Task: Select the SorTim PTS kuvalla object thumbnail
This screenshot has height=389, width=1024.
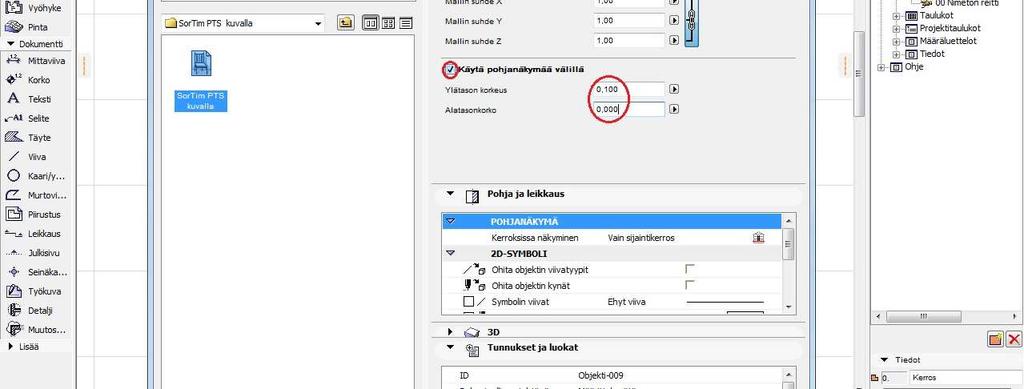Action: pyautogui.click(x=200, y=80)
